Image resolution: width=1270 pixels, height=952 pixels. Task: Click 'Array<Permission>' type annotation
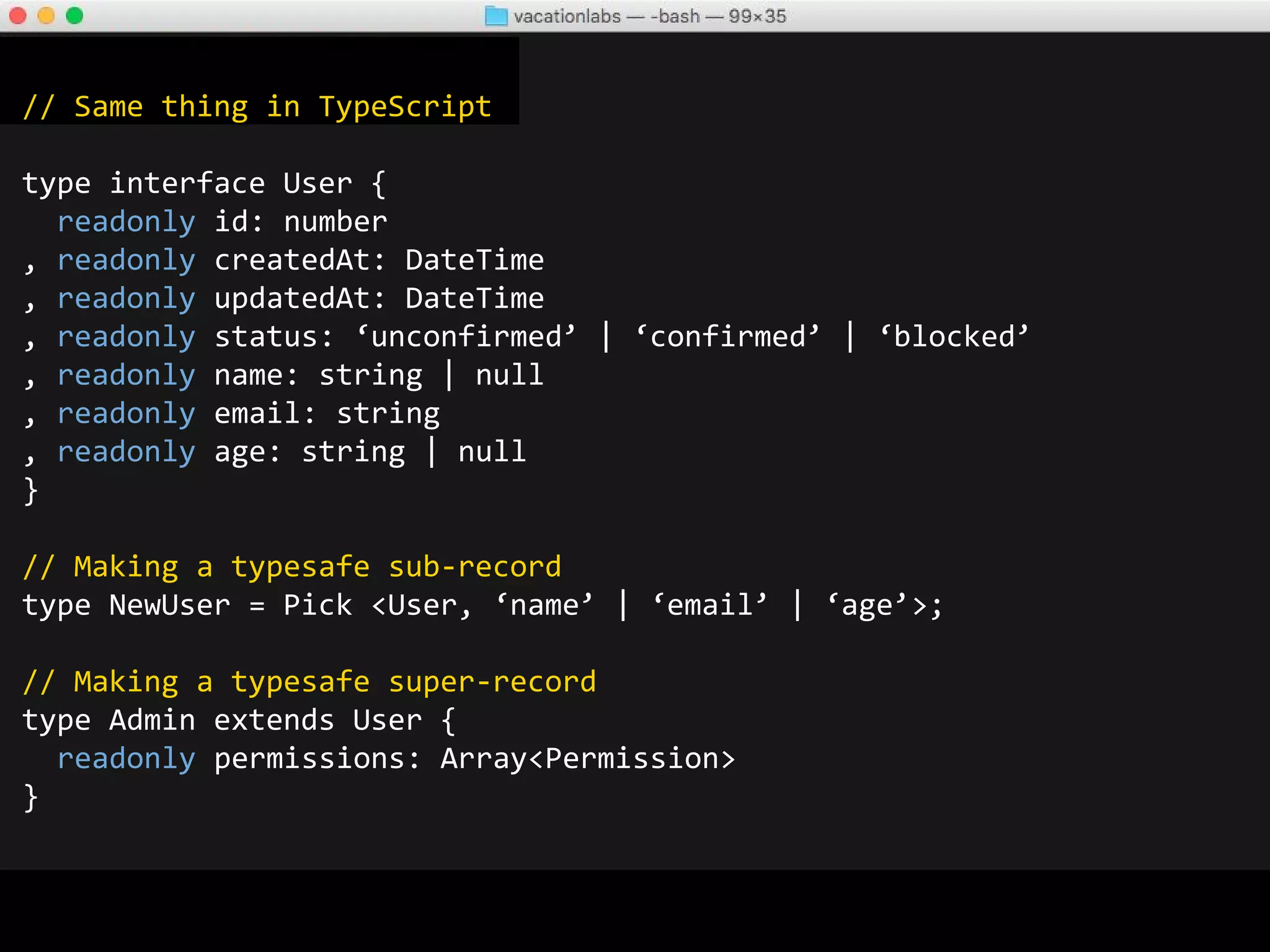587,759
